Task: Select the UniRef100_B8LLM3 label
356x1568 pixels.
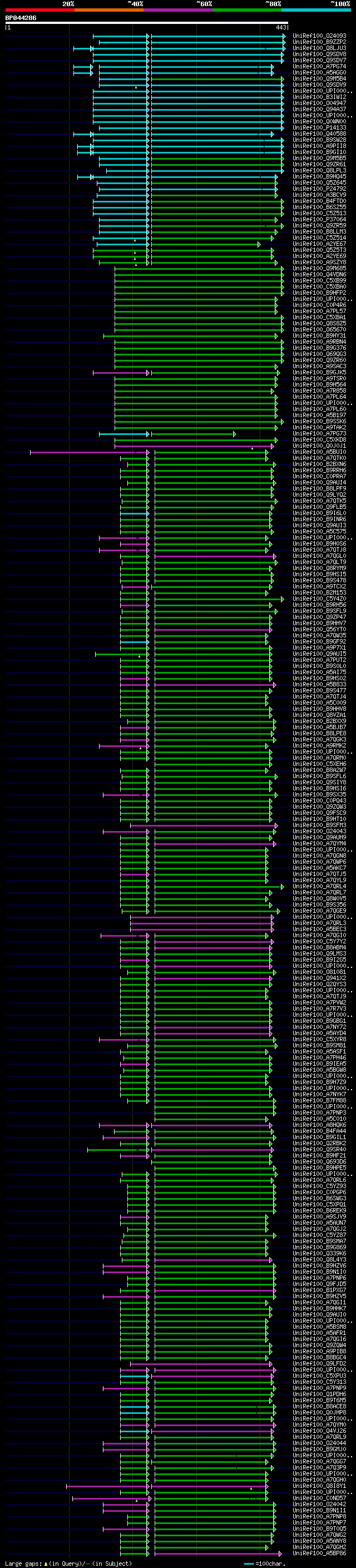Action: [319, 231]
